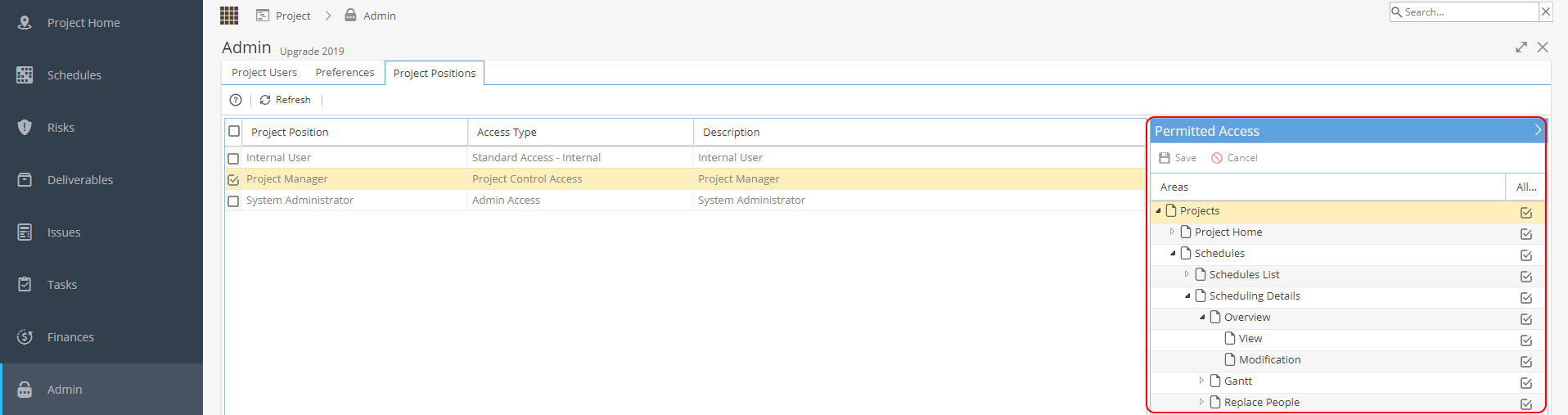The width and height of the screenshot is (1568, 415).
Task: Click into the Search field
Action: point(1465,11)
